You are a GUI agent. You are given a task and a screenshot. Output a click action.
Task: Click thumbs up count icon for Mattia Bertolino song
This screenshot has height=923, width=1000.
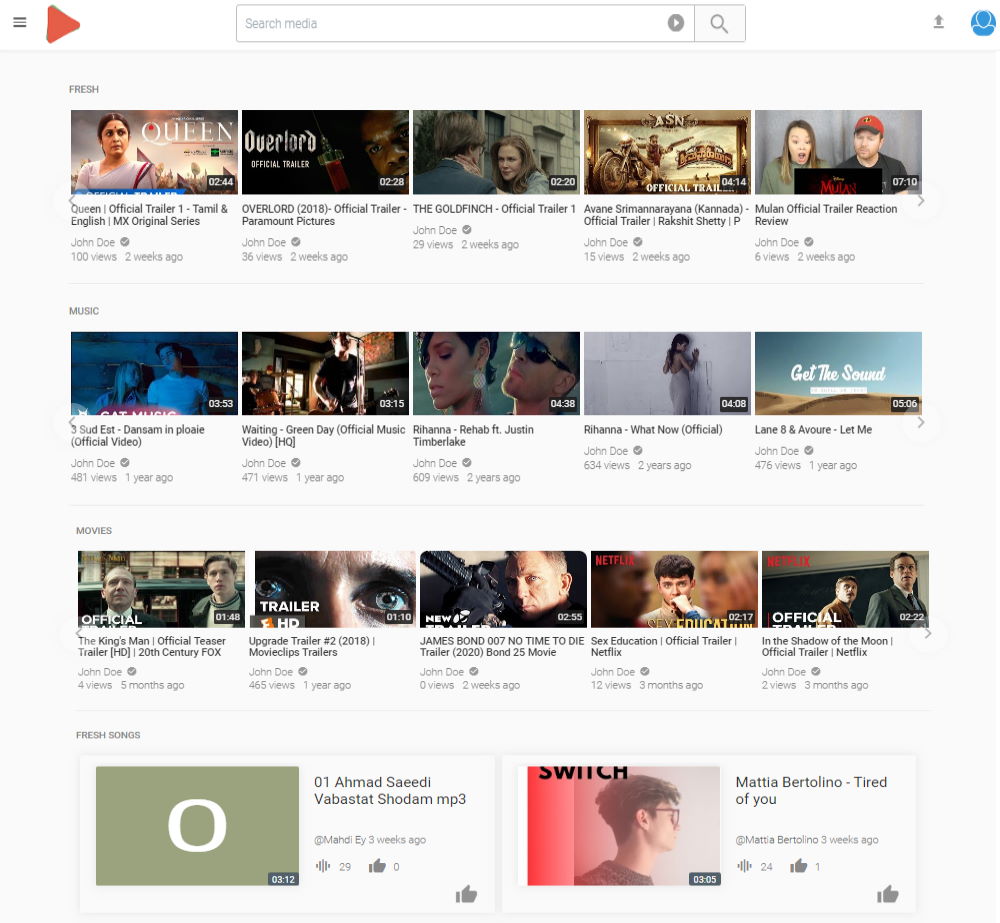[x=798, y=866]
